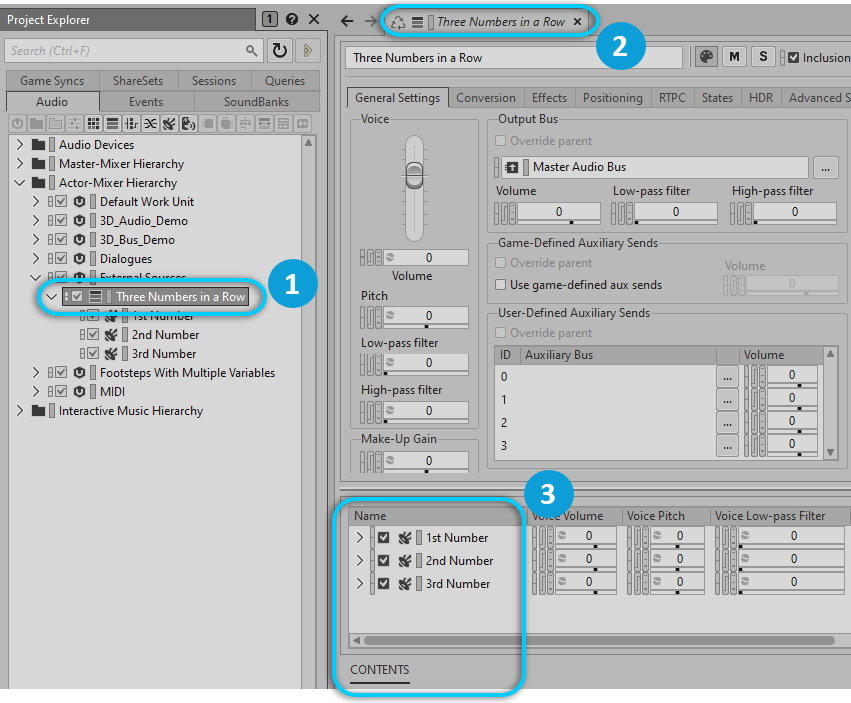
Task: Expand the Interactive Music Hierarchy folder
Action: click(x=19, y=411)
